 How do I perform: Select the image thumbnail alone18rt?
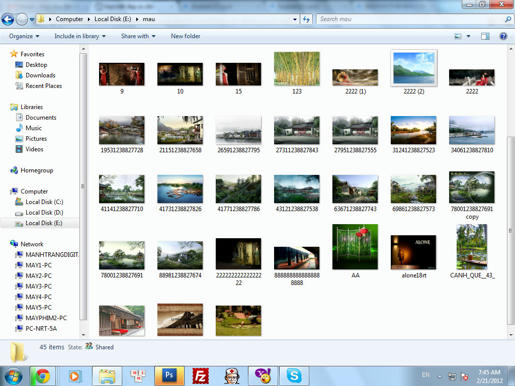coord(413,252)
